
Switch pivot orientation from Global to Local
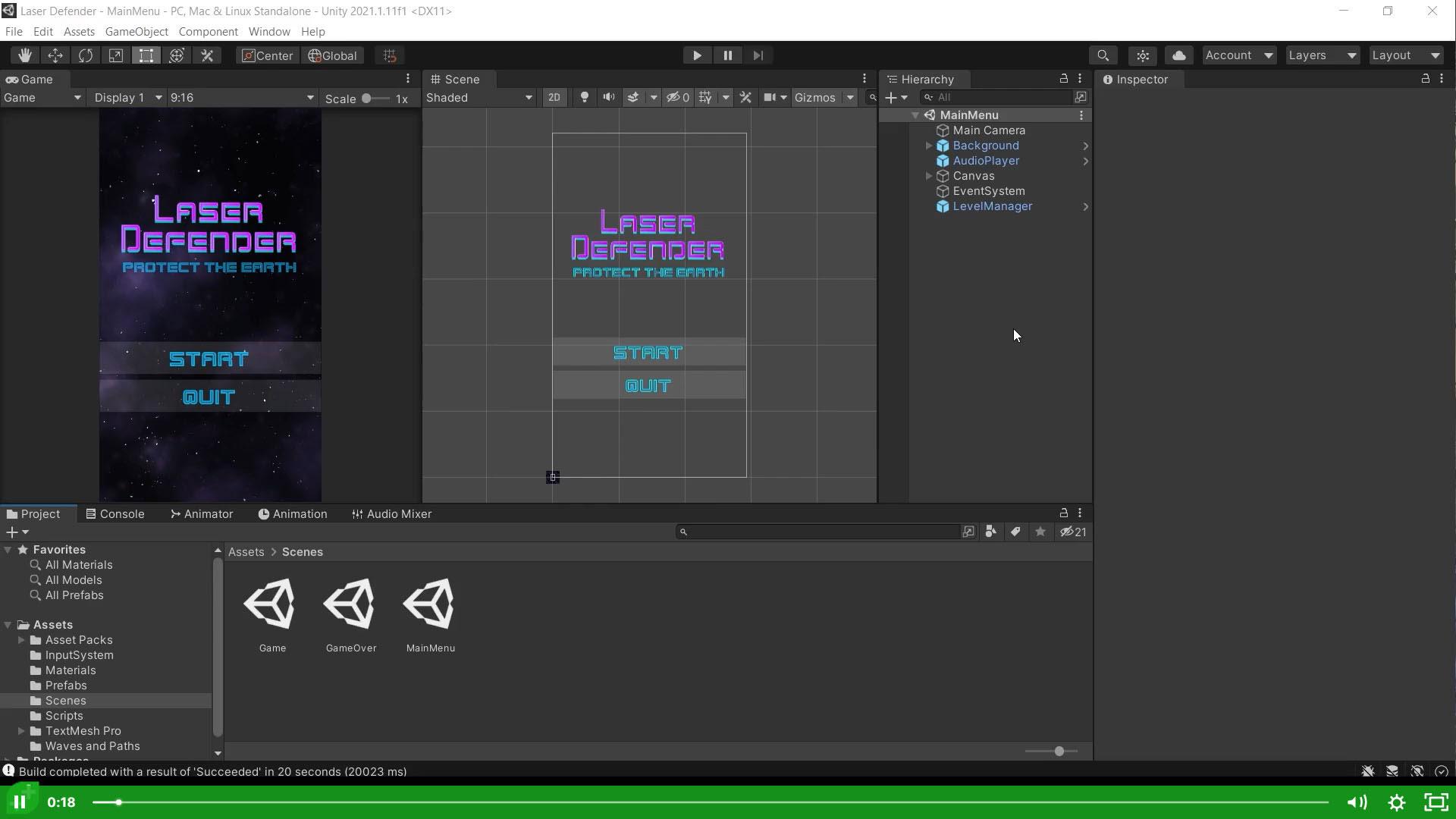tap(332, 55)
